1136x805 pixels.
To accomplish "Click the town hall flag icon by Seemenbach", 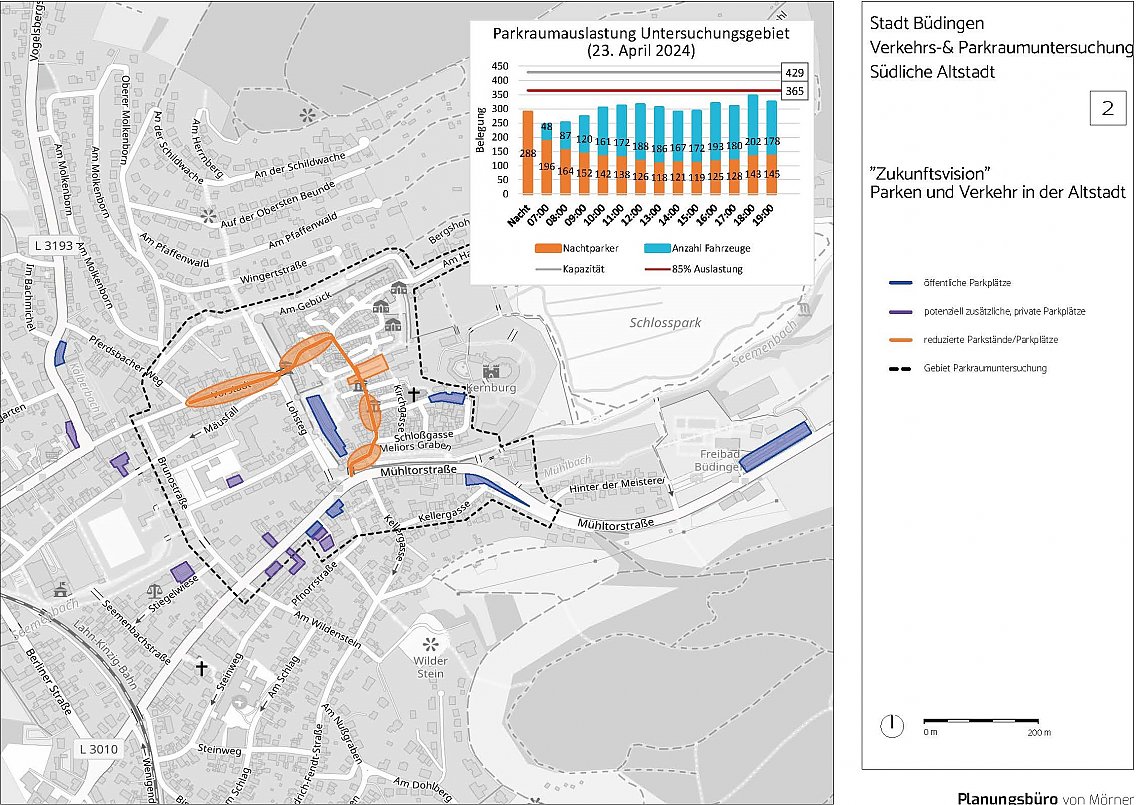I will click(60, 589).
